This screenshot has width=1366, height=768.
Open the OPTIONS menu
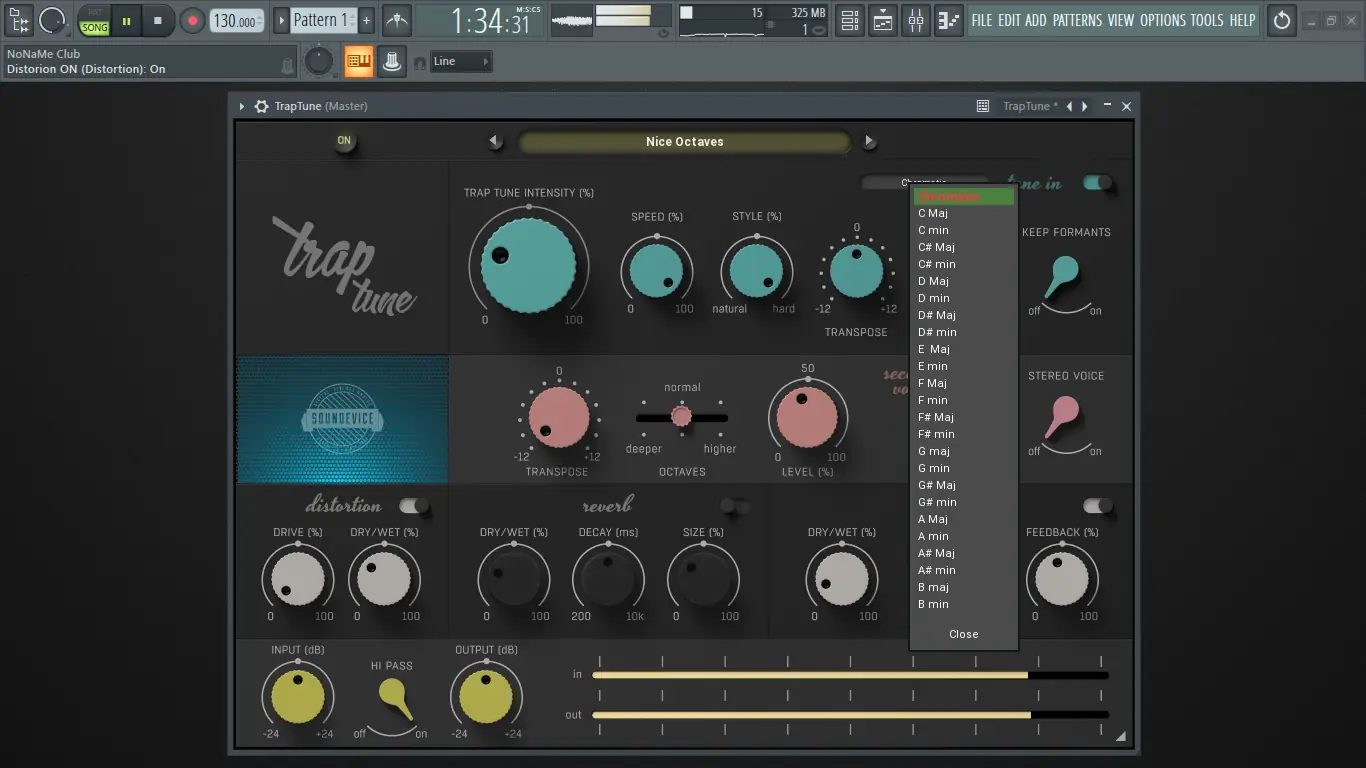click(x=1163, y=20)
